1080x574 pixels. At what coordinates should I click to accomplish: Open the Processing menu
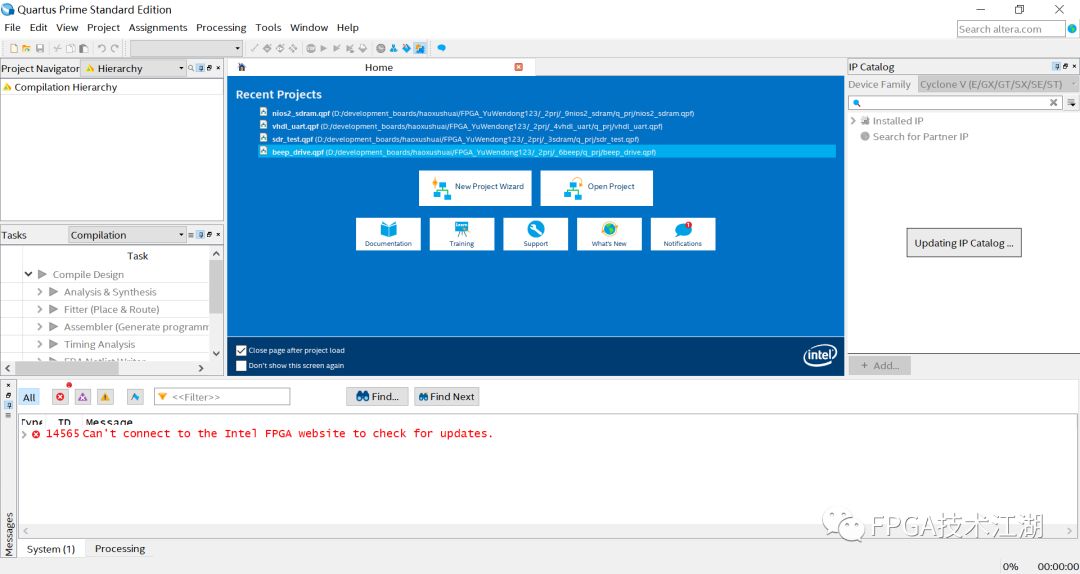(221, 28)
